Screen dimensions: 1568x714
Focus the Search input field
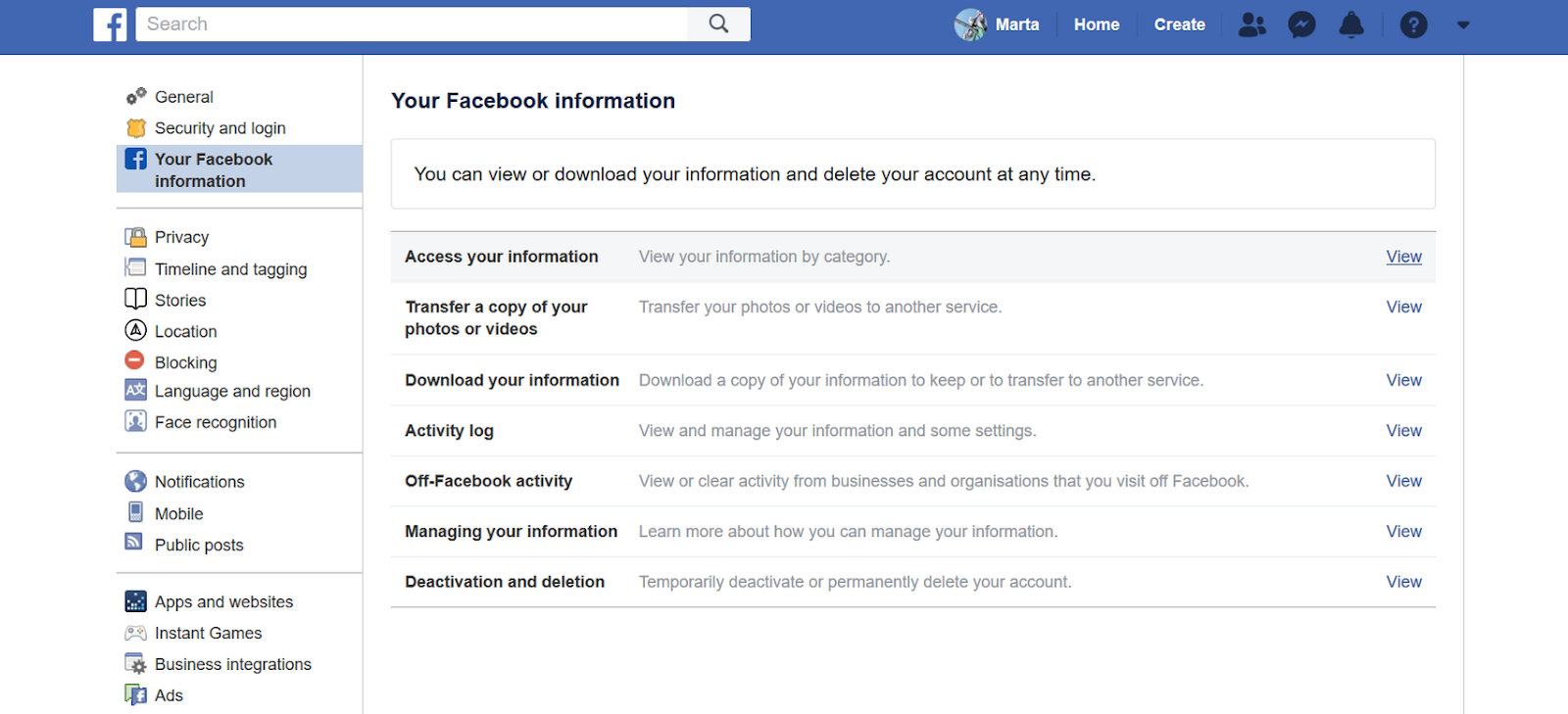click(412, 24)
